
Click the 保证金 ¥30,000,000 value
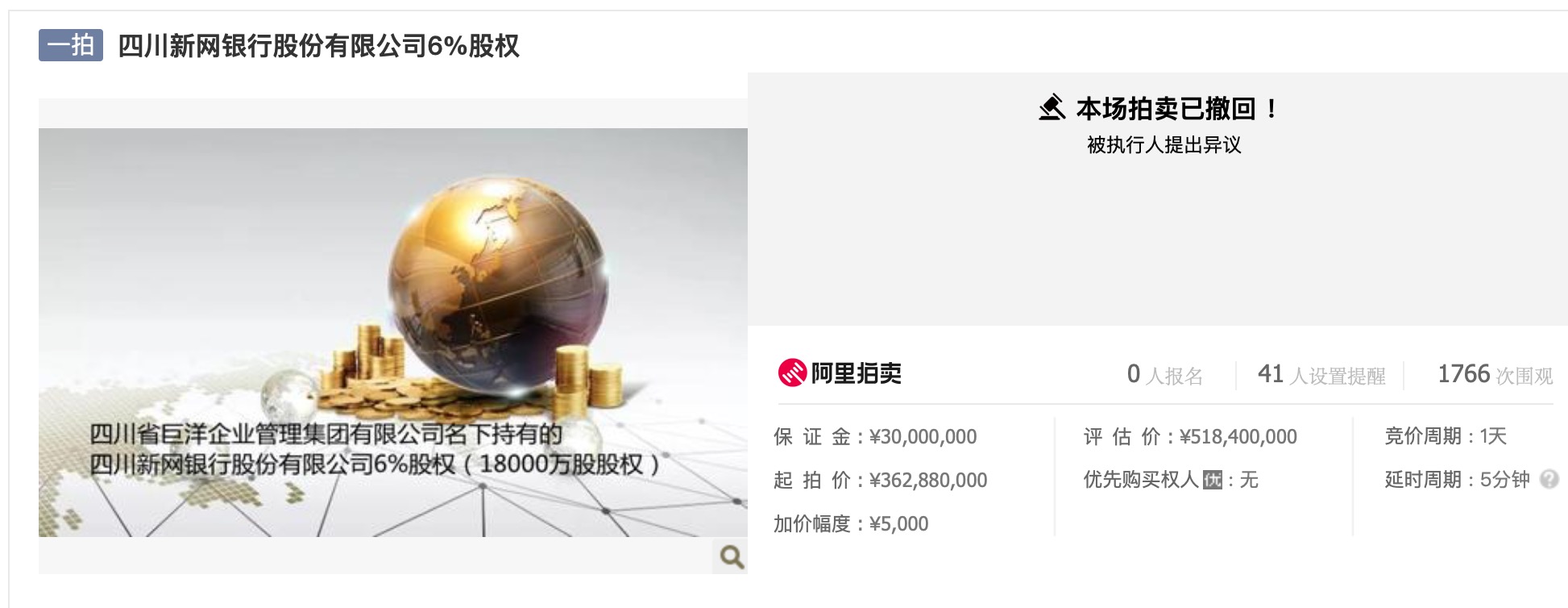pyautogui.click(x=923, y=437)
